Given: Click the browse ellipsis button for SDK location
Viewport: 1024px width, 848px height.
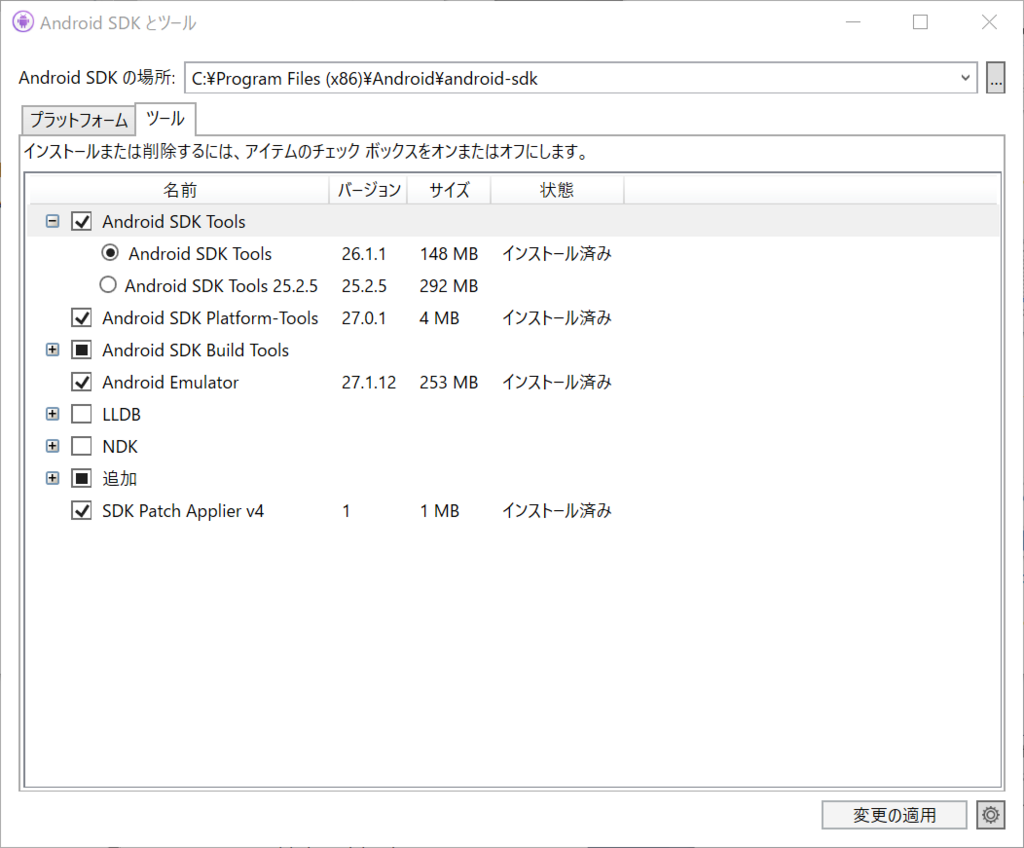Looking at the screenshot, I should (995, 78).
